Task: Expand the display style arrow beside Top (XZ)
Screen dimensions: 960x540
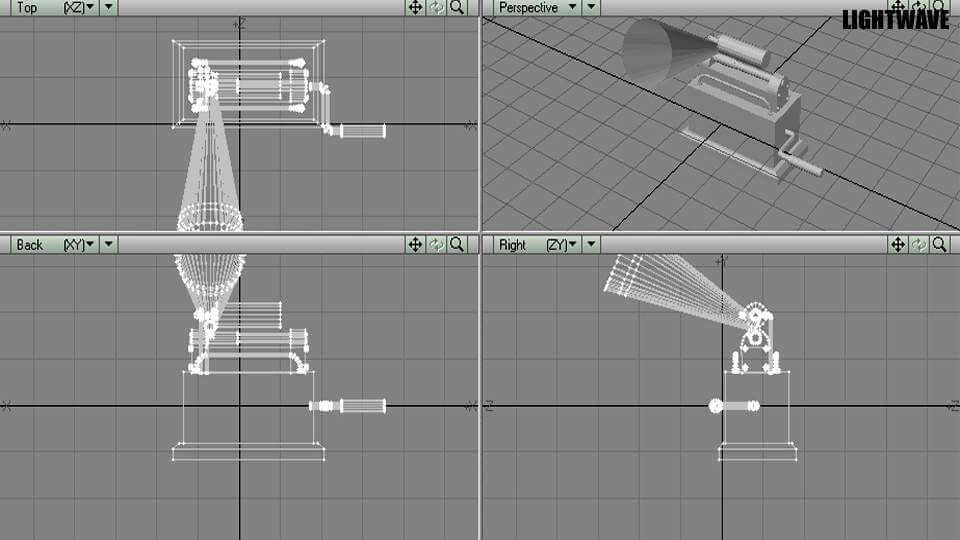Action: (x=109, y=7)
